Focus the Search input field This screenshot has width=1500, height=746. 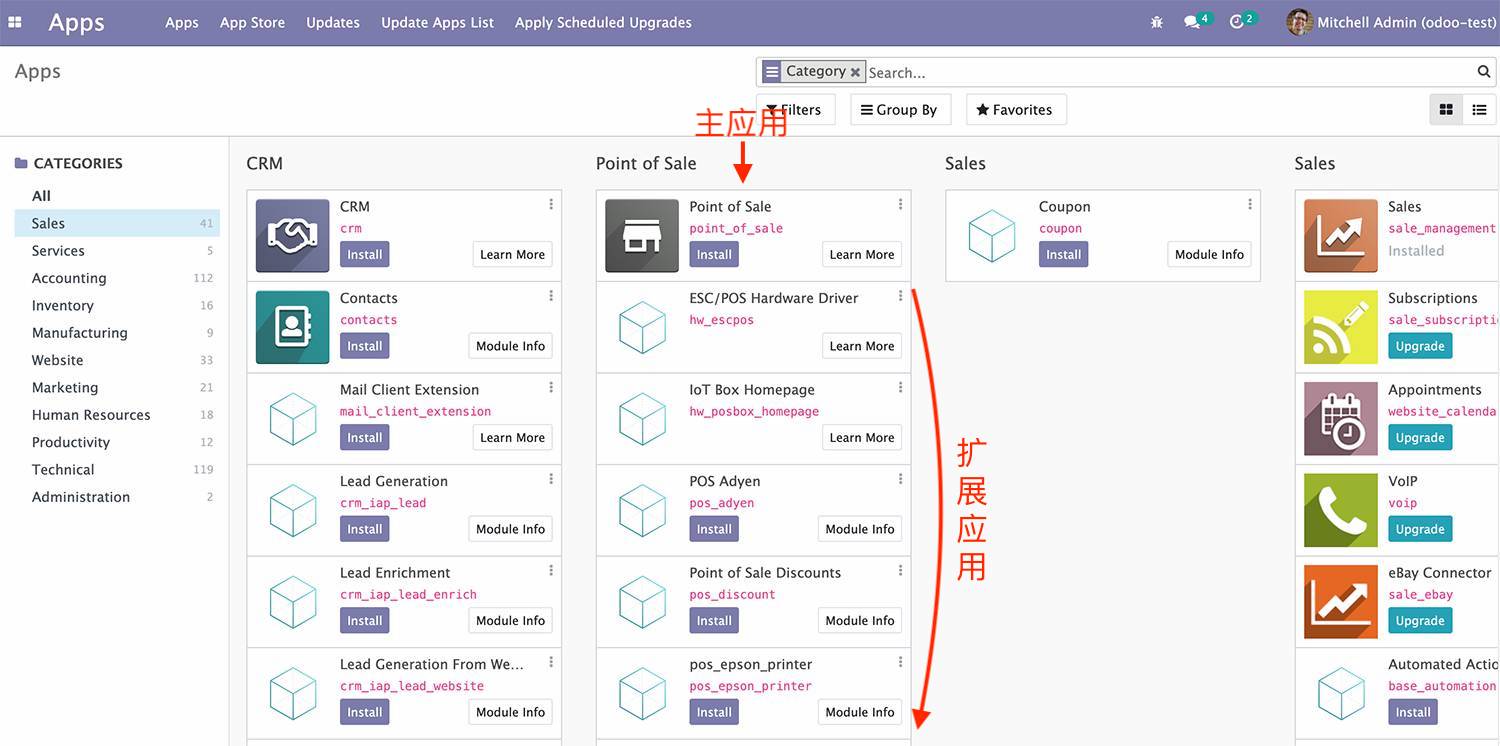(1170, 72)
